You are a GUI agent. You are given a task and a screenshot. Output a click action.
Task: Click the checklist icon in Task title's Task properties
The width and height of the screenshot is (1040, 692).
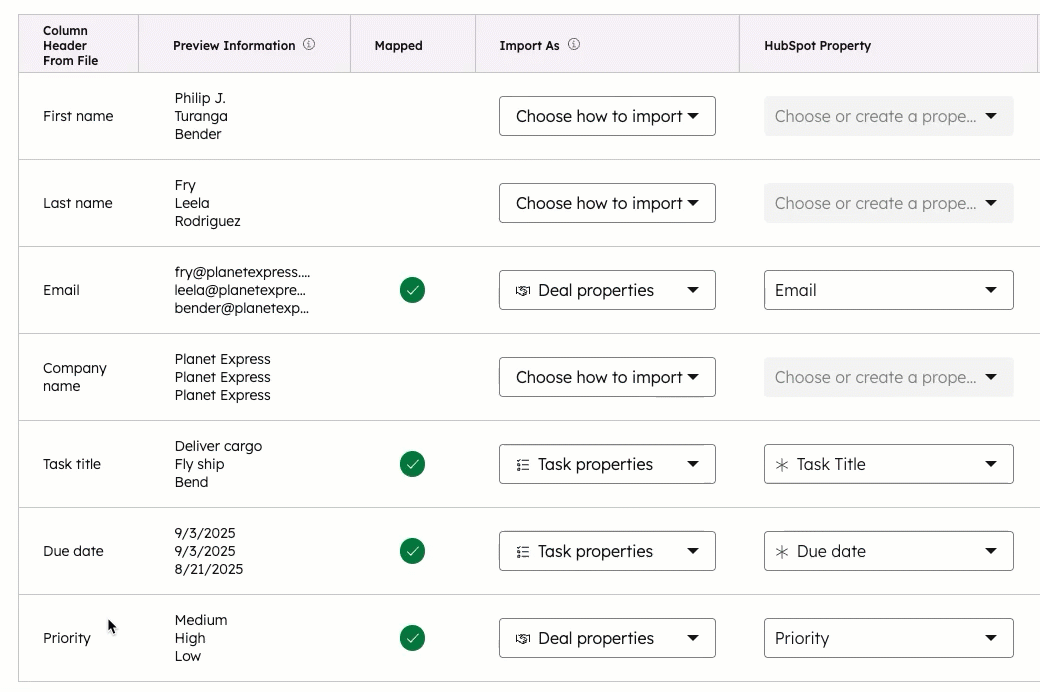(x=524, y=464)
